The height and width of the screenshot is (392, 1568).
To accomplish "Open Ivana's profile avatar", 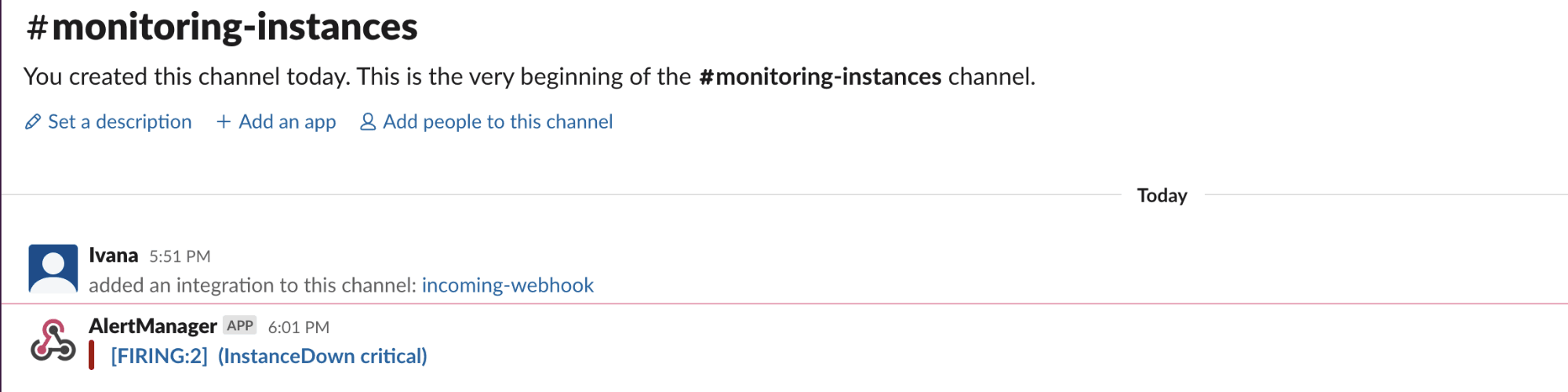I will pos(53,268).
